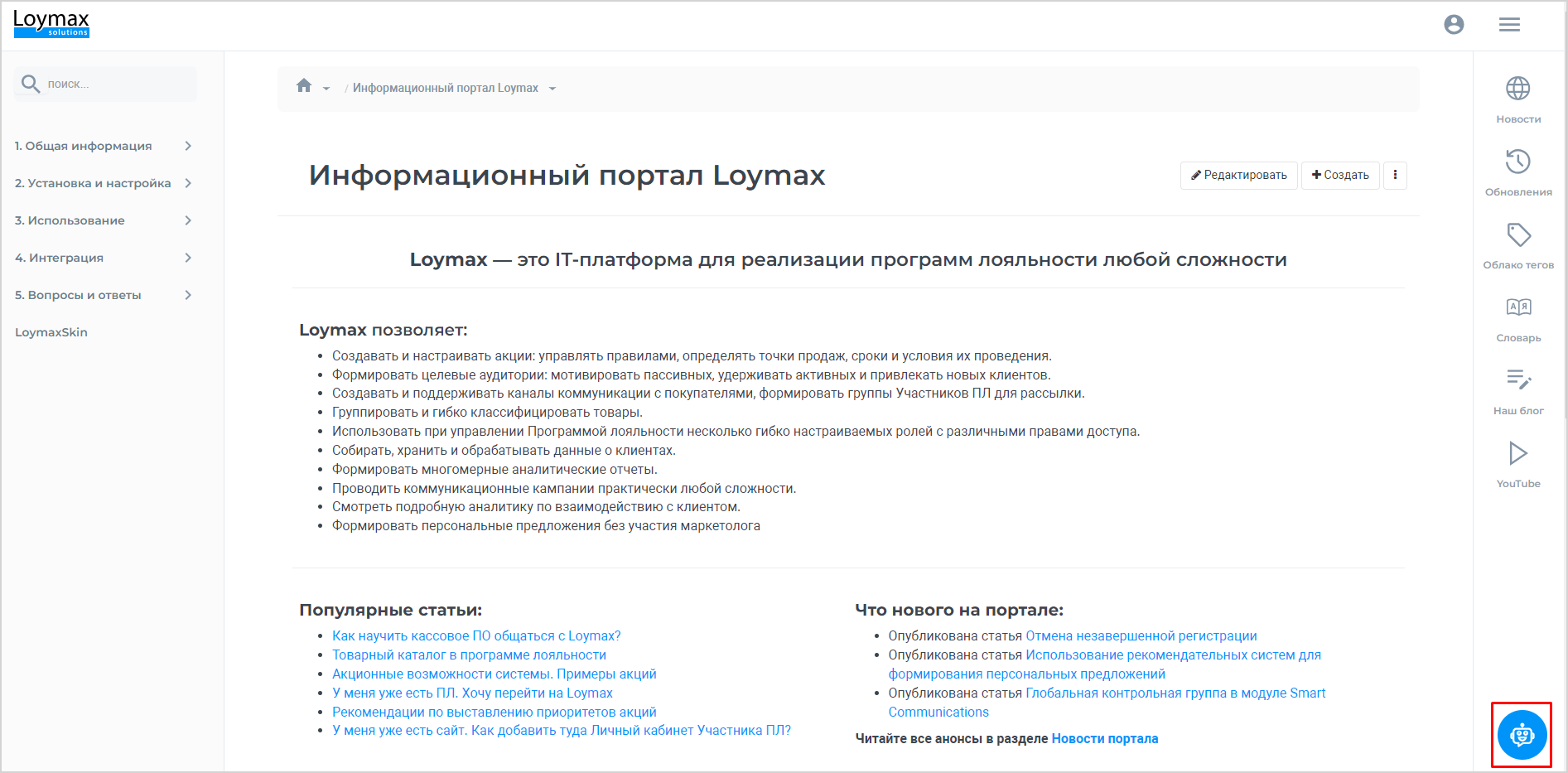1568x773 pixels.
Task: Select 3. Использование menu item
Action: click(x=70, y=220)
